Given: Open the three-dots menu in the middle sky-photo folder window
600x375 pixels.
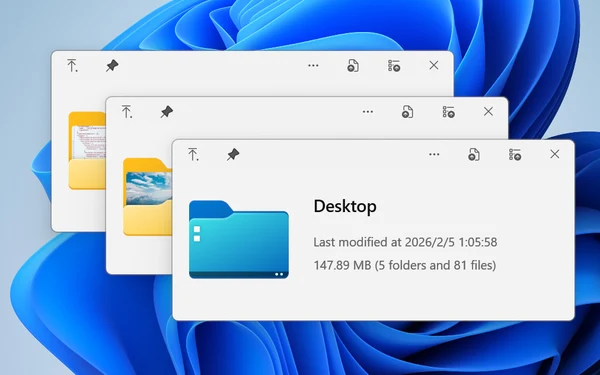Looking at the screenshot, I should click(x=368, y=112).
